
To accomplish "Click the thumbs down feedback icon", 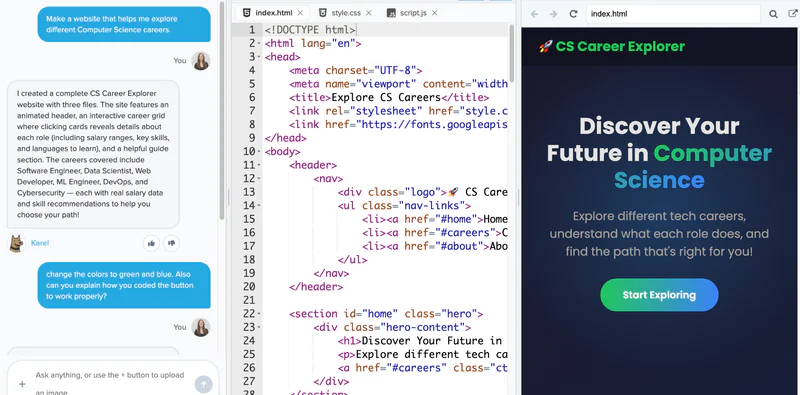I will click(x=171, y=243).
